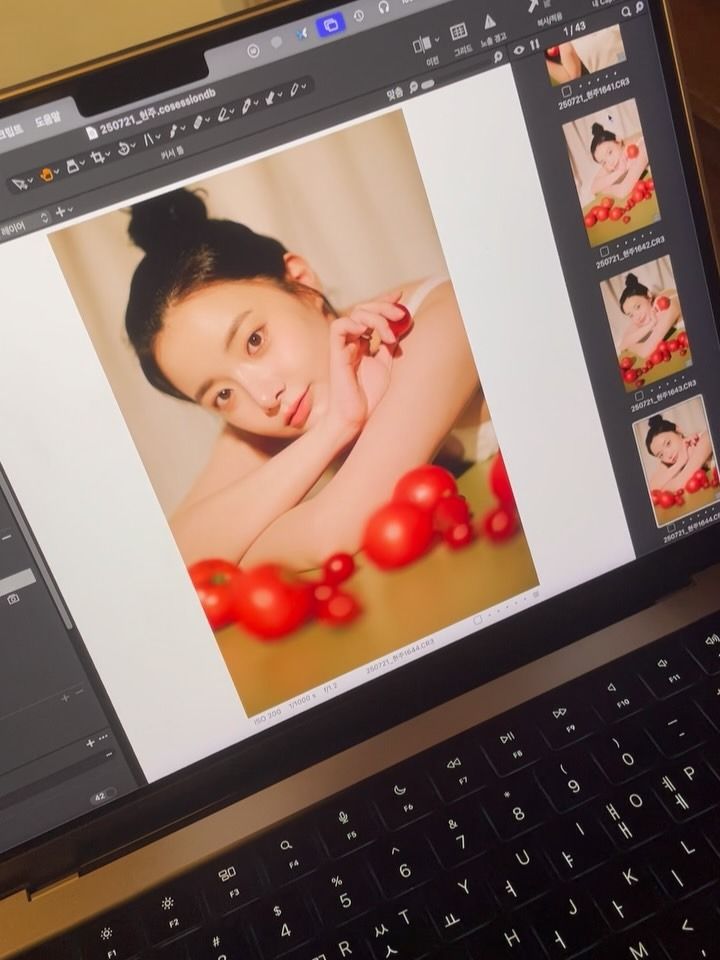The width and height of the screenshot is (720, 960).
Task: Click the copy/apply 복사/적용 arrow icon
Action: click(533, 5)
